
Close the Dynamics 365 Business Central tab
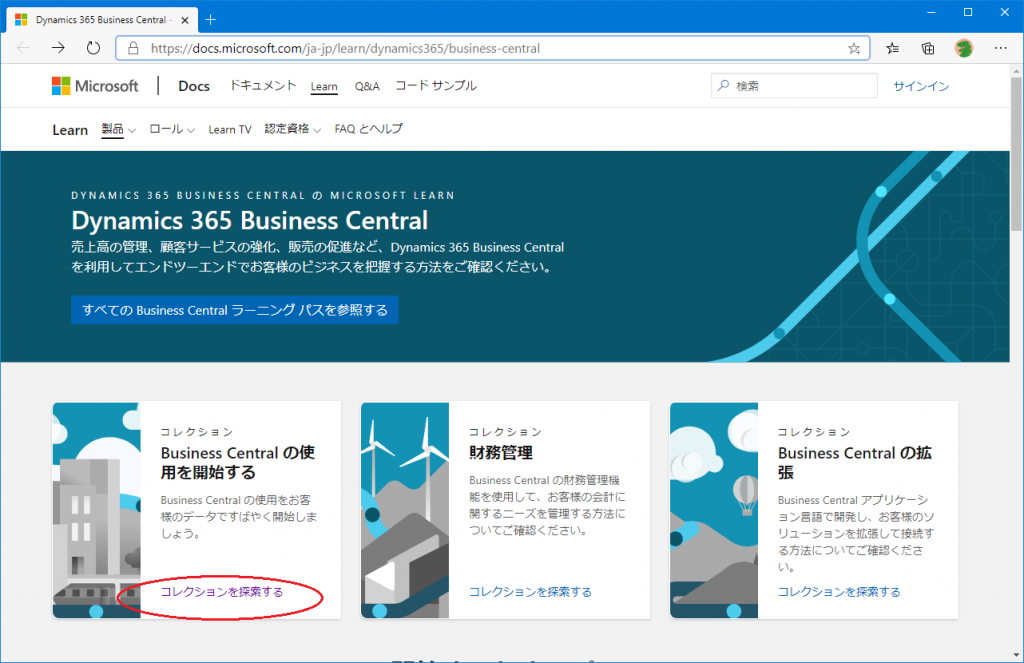[x=185, y=20]
